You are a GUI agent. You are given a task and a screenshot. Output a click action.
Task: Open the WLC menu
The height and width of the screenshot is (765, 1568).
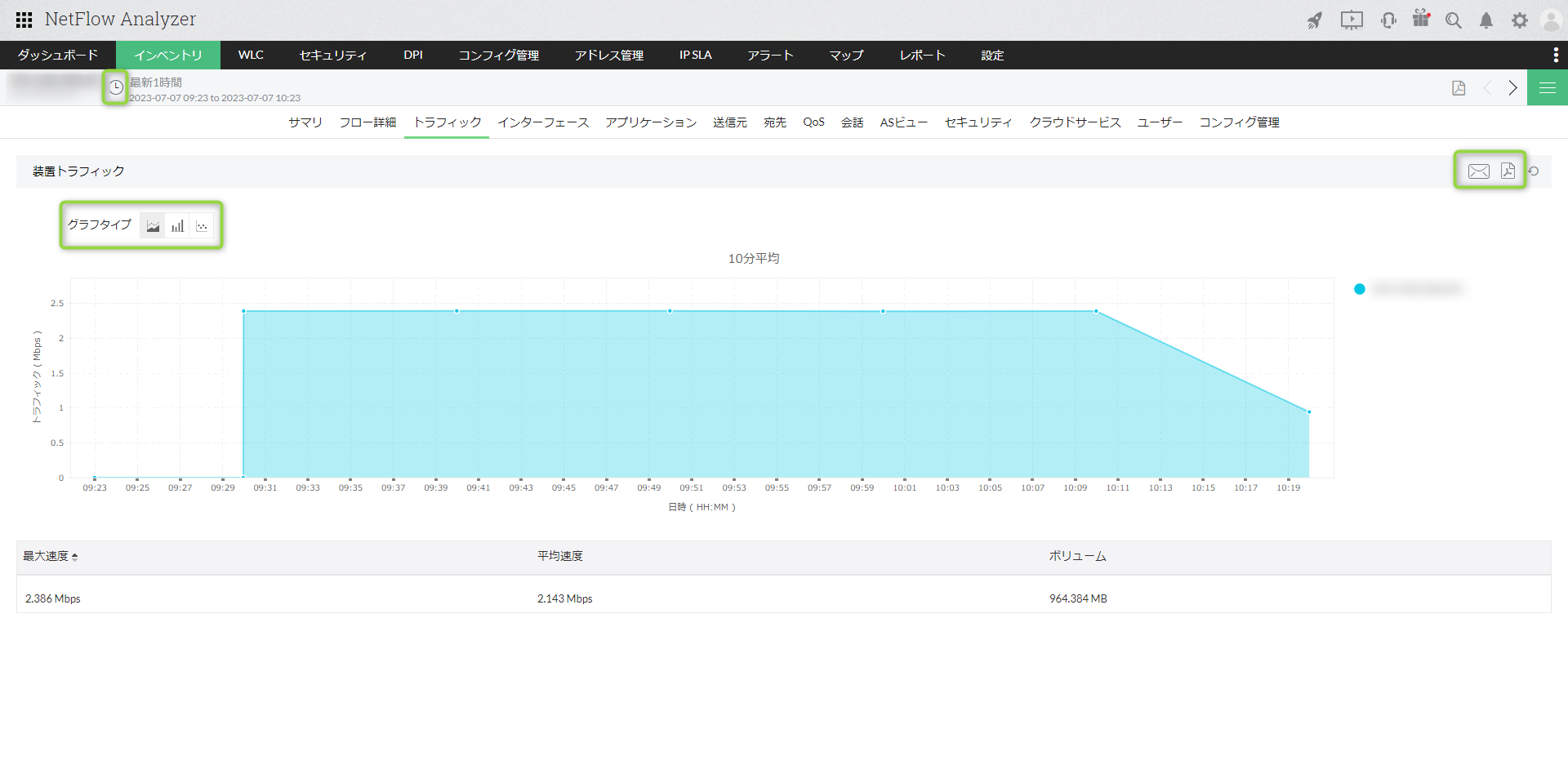pyautogui.click(x=251, y=55)
